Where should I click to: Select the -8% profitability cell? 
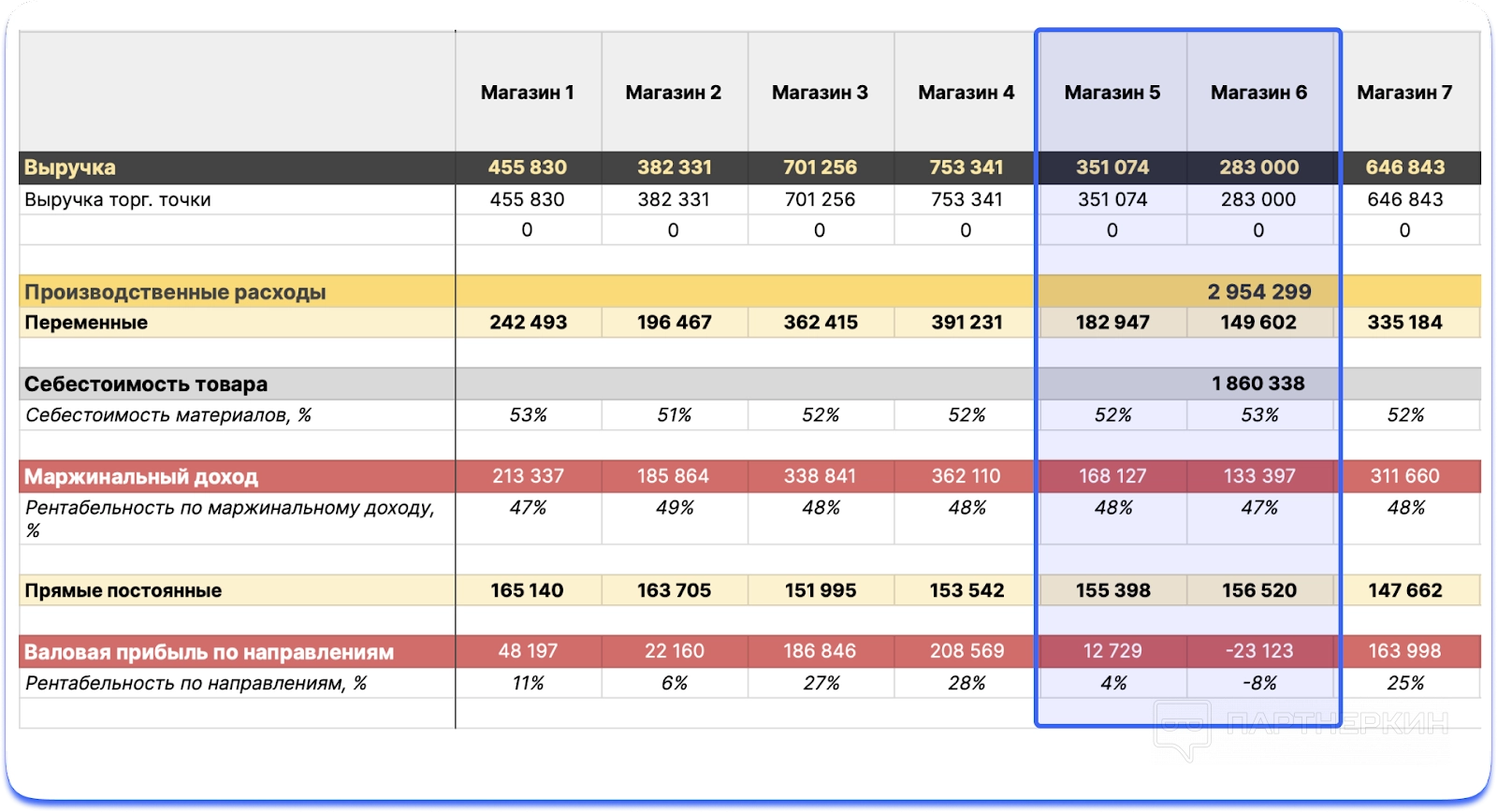point(1258,684)
